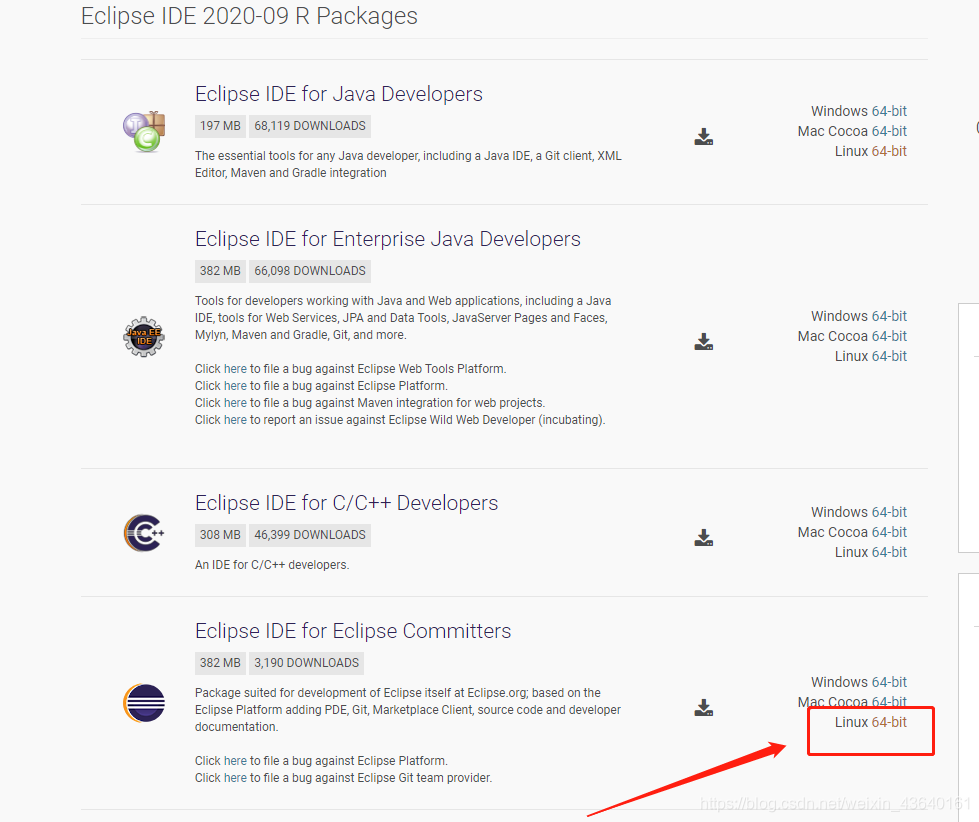Click 'here' link for Committers' Eclipse Platform bug
979x822 pixels.
[x=235, y=761]
